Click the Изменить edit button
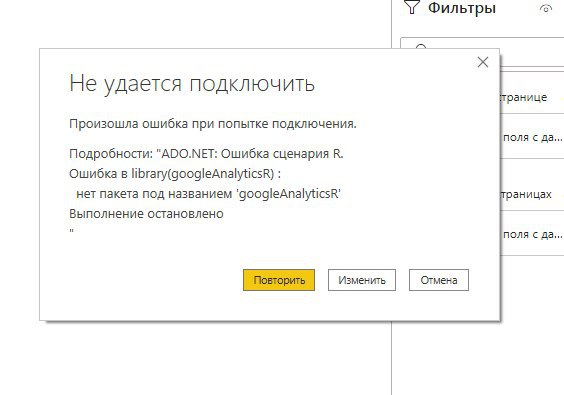The height and width of the screenshot is (395, 564). (361, 280)
